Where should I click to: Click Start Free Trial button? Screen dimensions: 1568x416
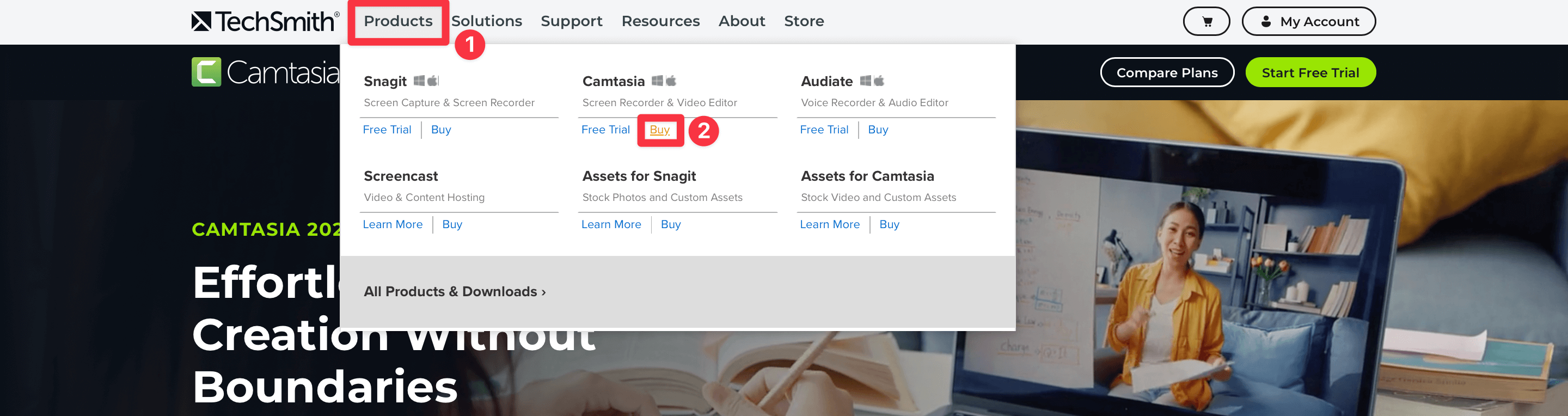(x=1310, y=72)
